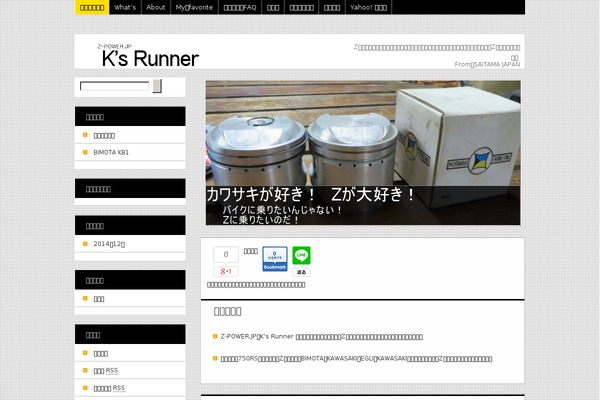Open the FAQ menu item
This screenshot has height=400, width=600.
240,7
